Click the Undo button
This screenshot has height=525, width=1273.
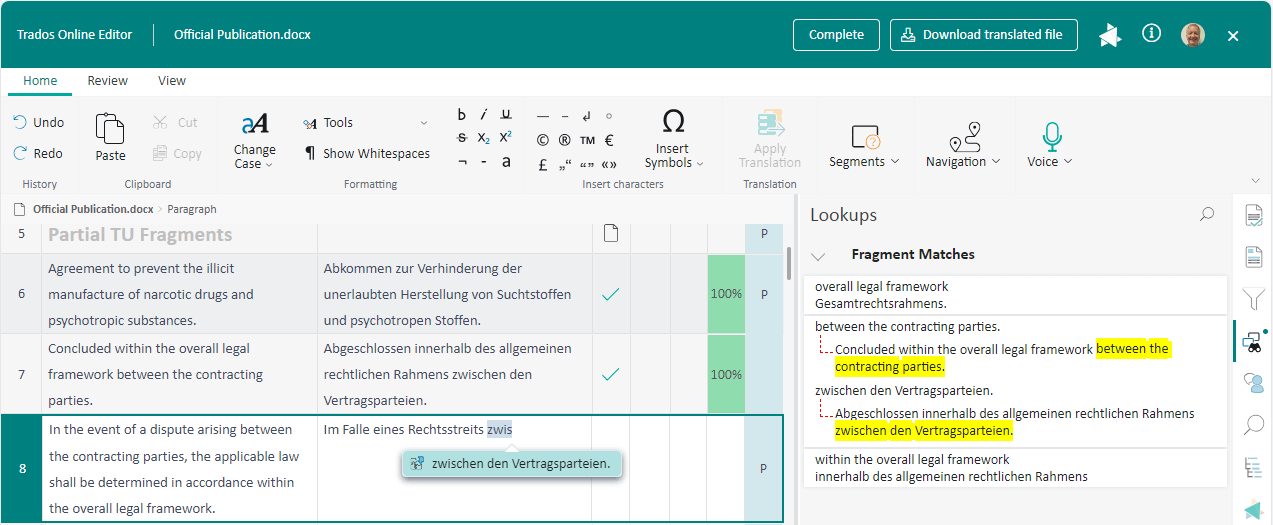pos(38,122)
